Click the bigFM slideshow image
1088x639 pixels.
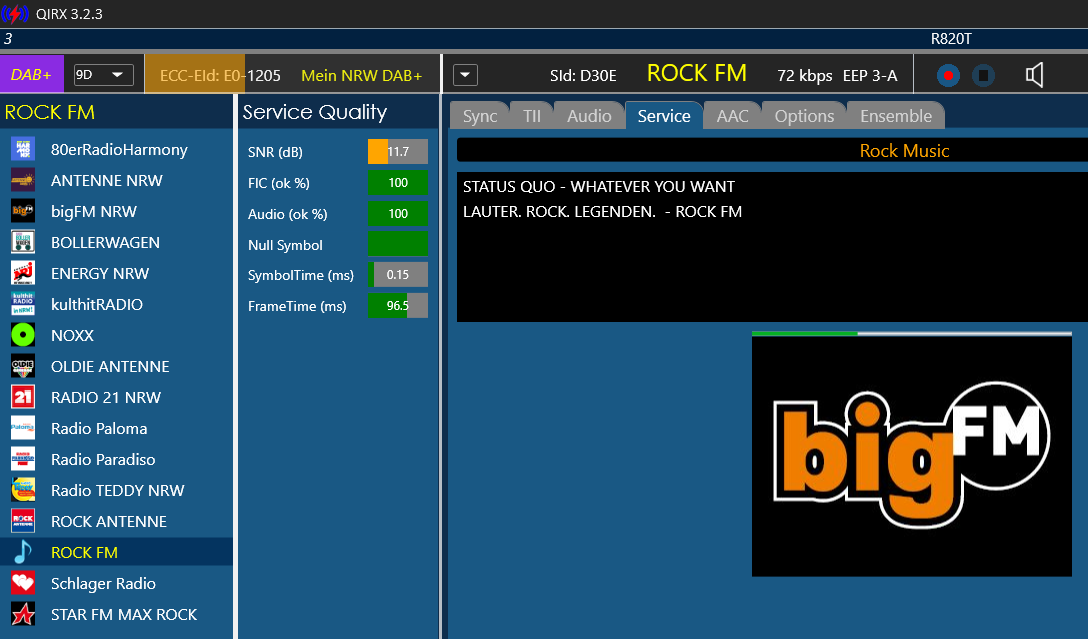pyautogui.click(x=911, y=456)
